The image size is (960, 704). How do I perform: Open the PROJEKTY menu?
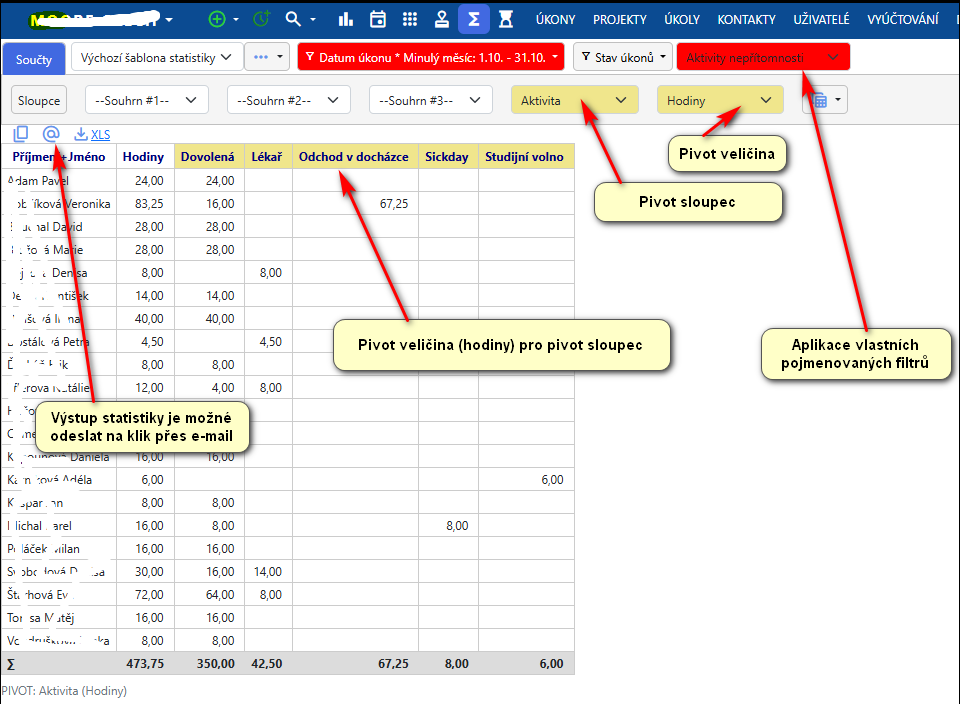click(620, 19)
